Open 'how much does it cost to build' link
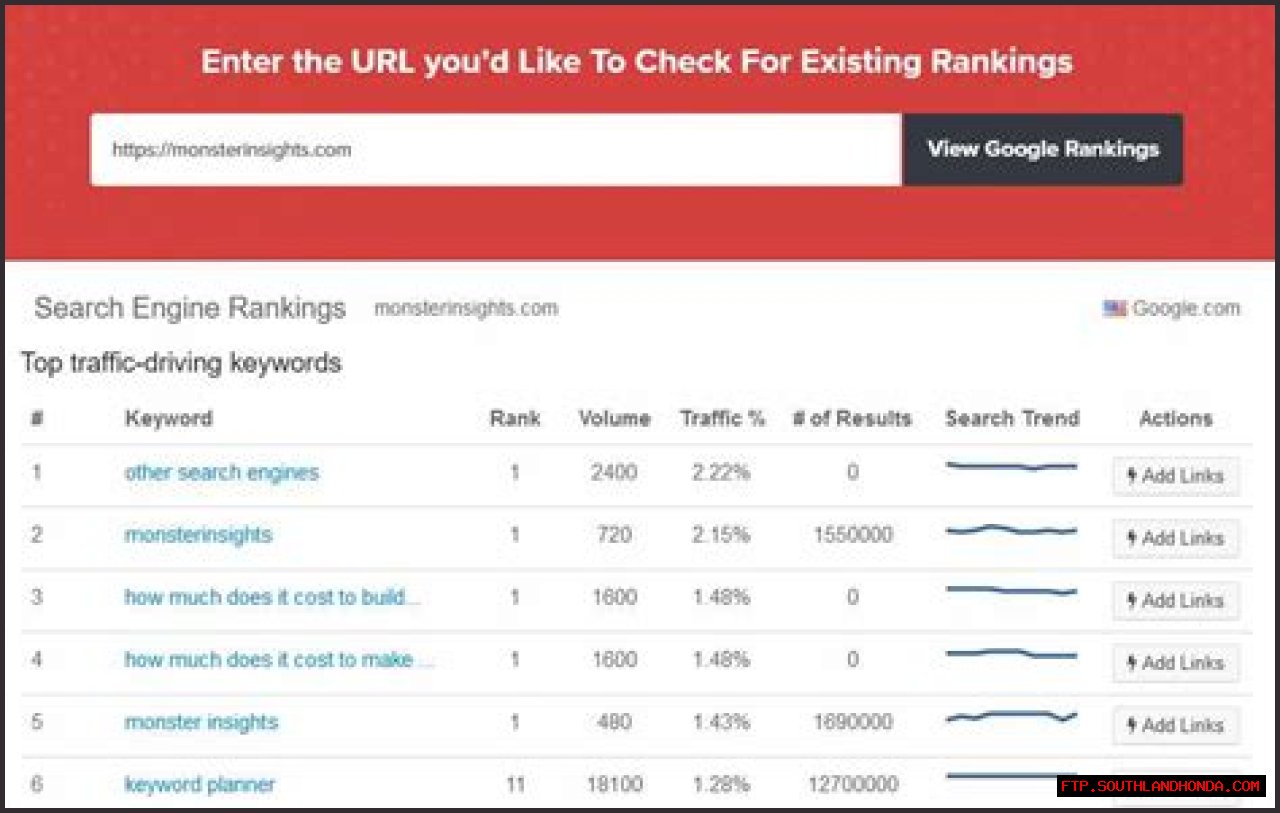Screen dimensions: 1280x813 [x=272, y=597]
